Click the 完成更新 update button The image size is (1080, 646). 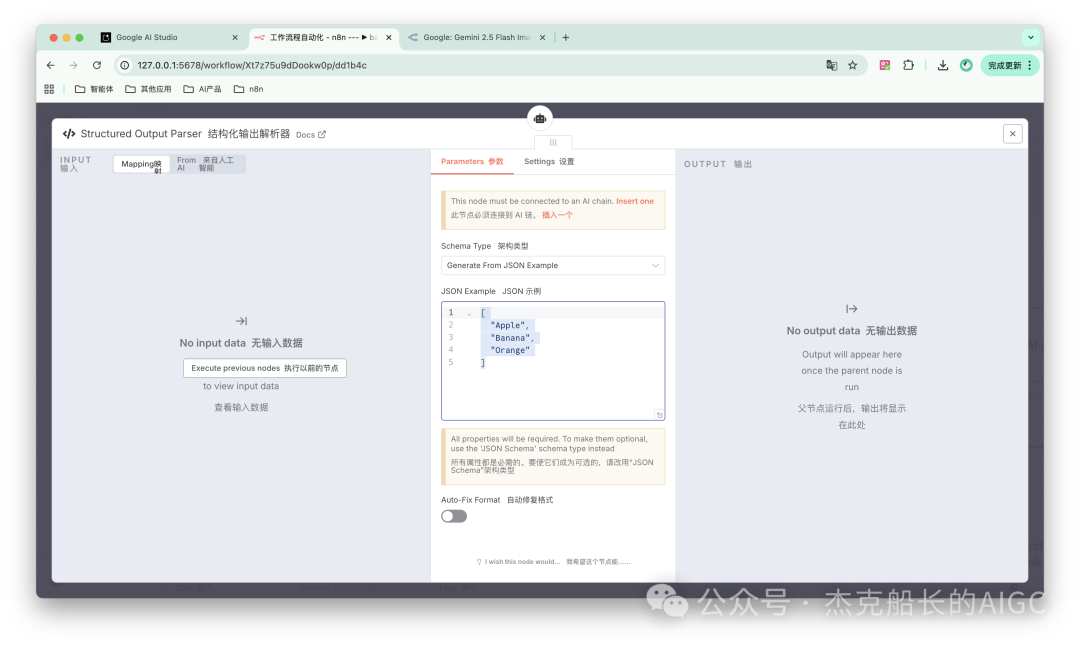[x=1004, y=65]
